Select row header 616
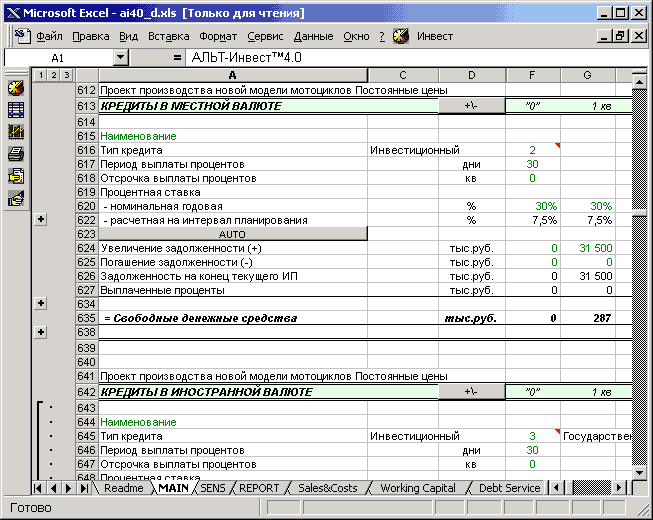Image resolution: width=653 pixels, height=520 pixels. click(x=87, y=150)
